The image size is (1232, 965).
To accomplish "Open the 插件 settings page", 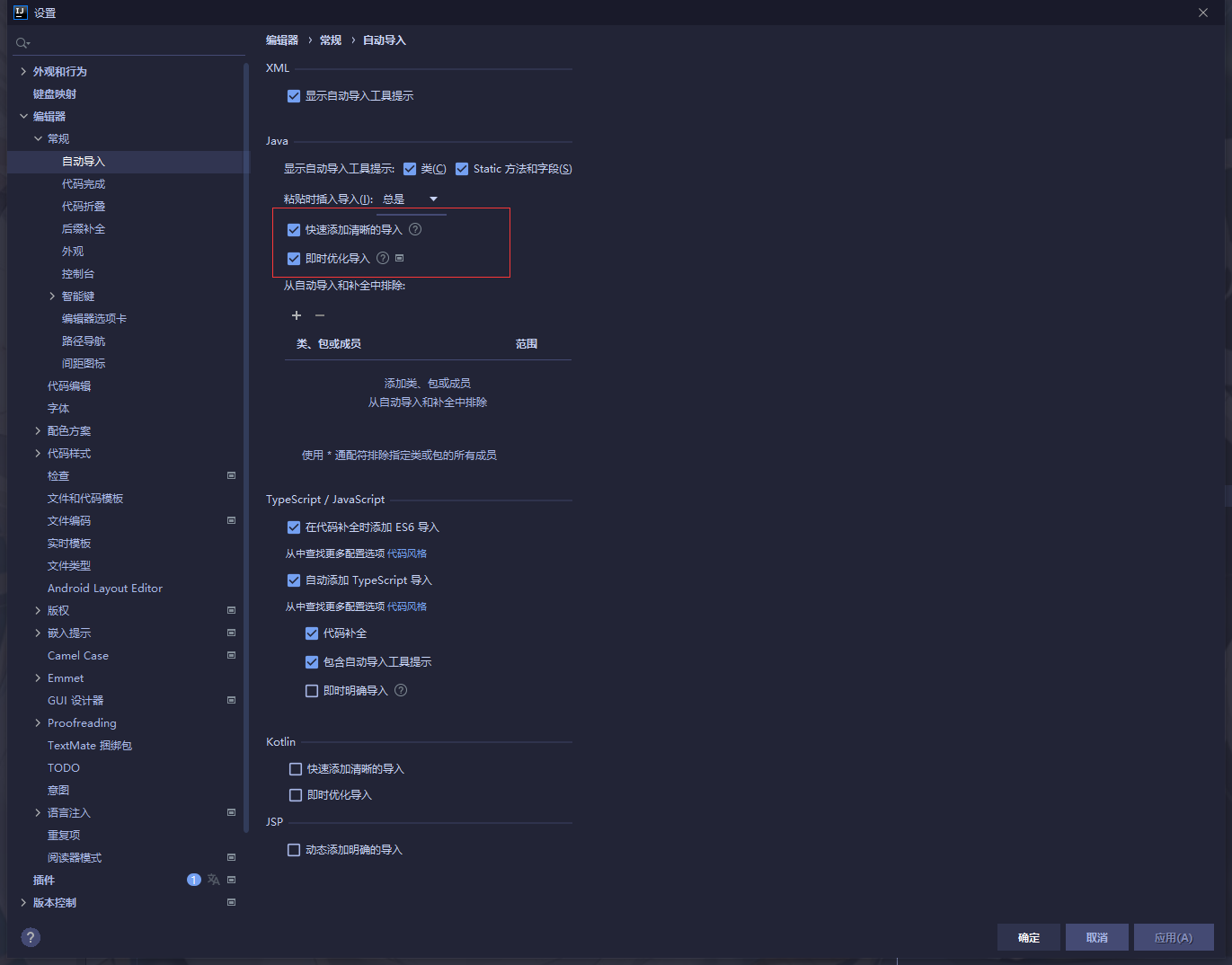I will [44, 881].
